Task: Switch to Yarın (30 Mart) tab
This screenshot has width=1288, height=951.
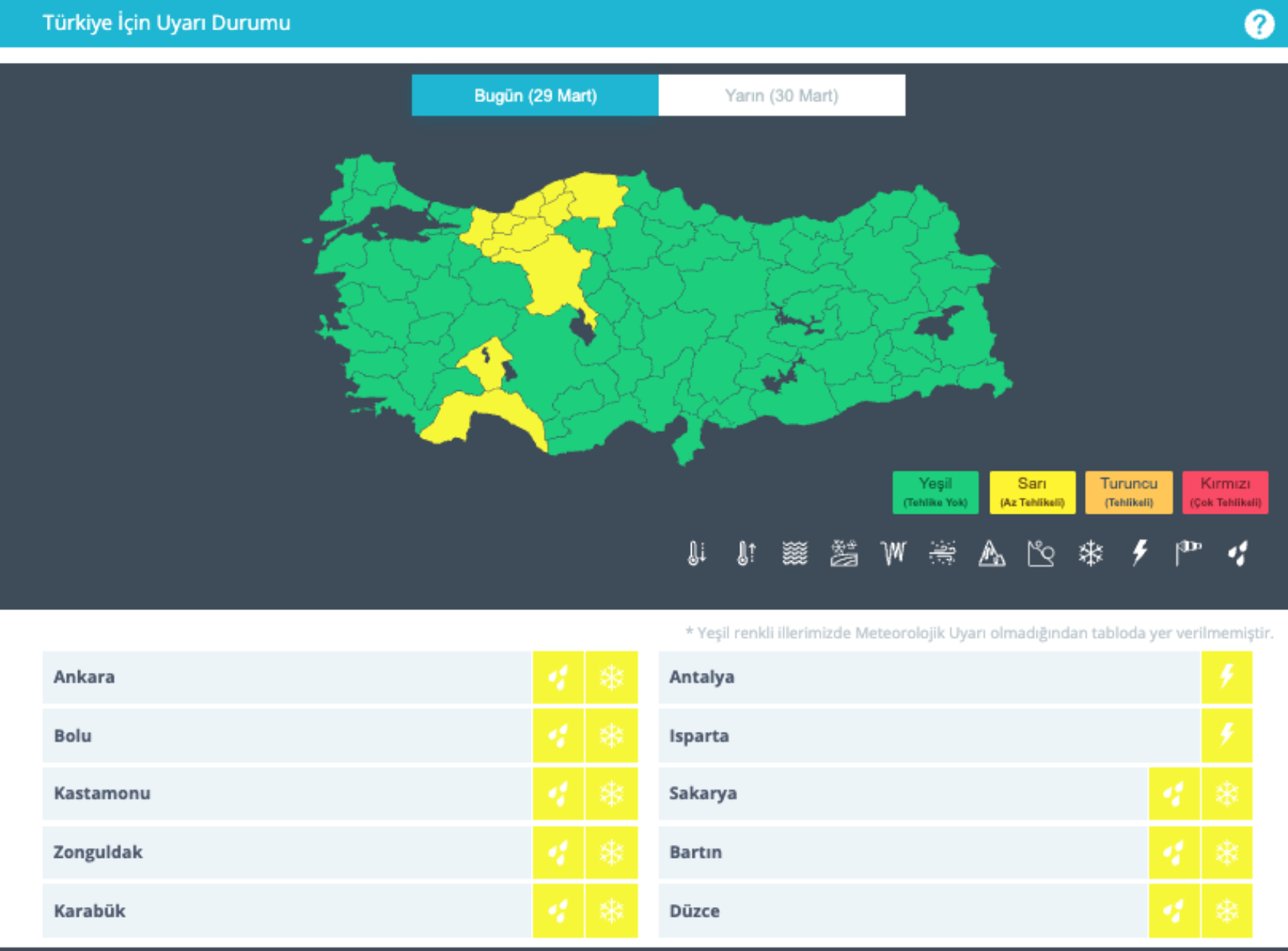Action: point(781,95)
